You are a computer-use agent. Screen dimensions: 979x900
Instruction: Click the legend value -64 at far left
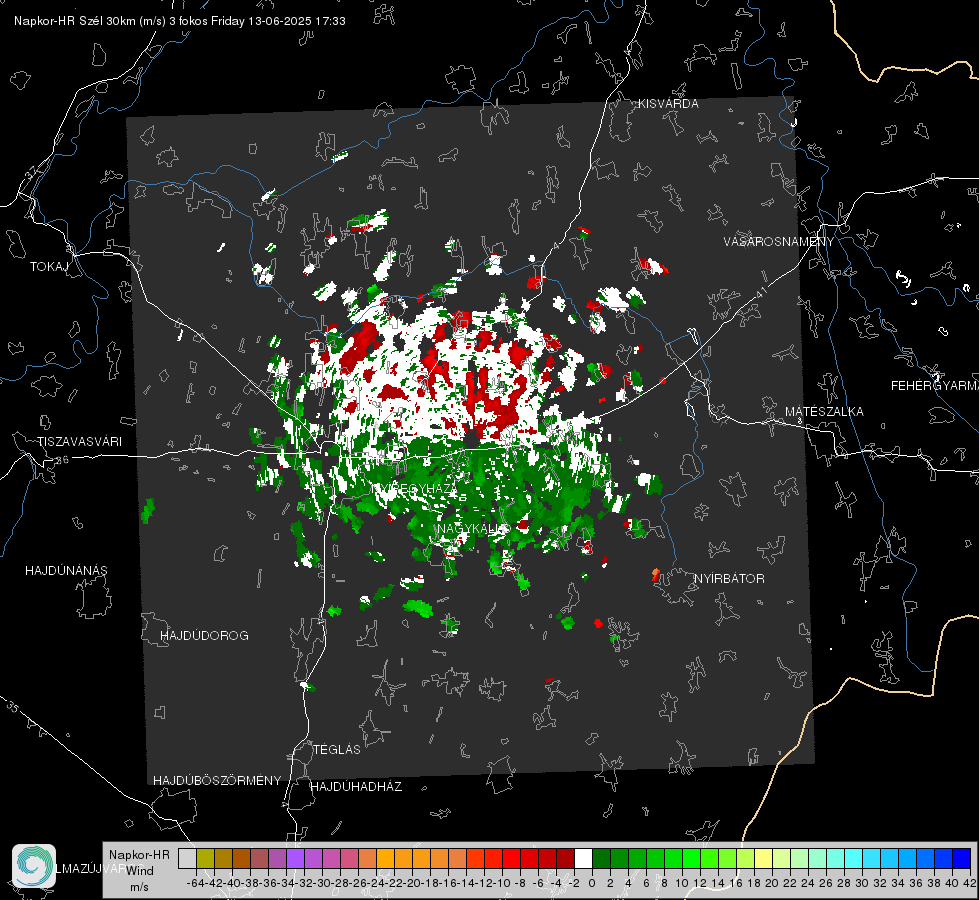pyautogui.click(x=195, y=883)
